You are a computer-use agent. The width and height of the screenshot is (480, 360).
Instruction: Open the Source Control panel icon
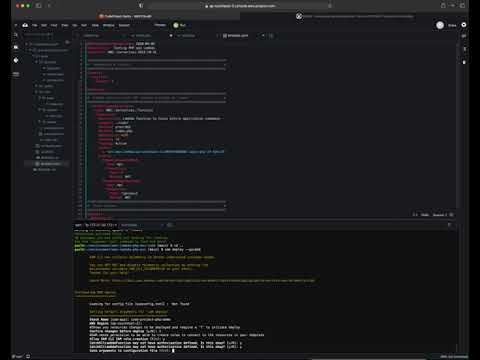coord(16,60)
